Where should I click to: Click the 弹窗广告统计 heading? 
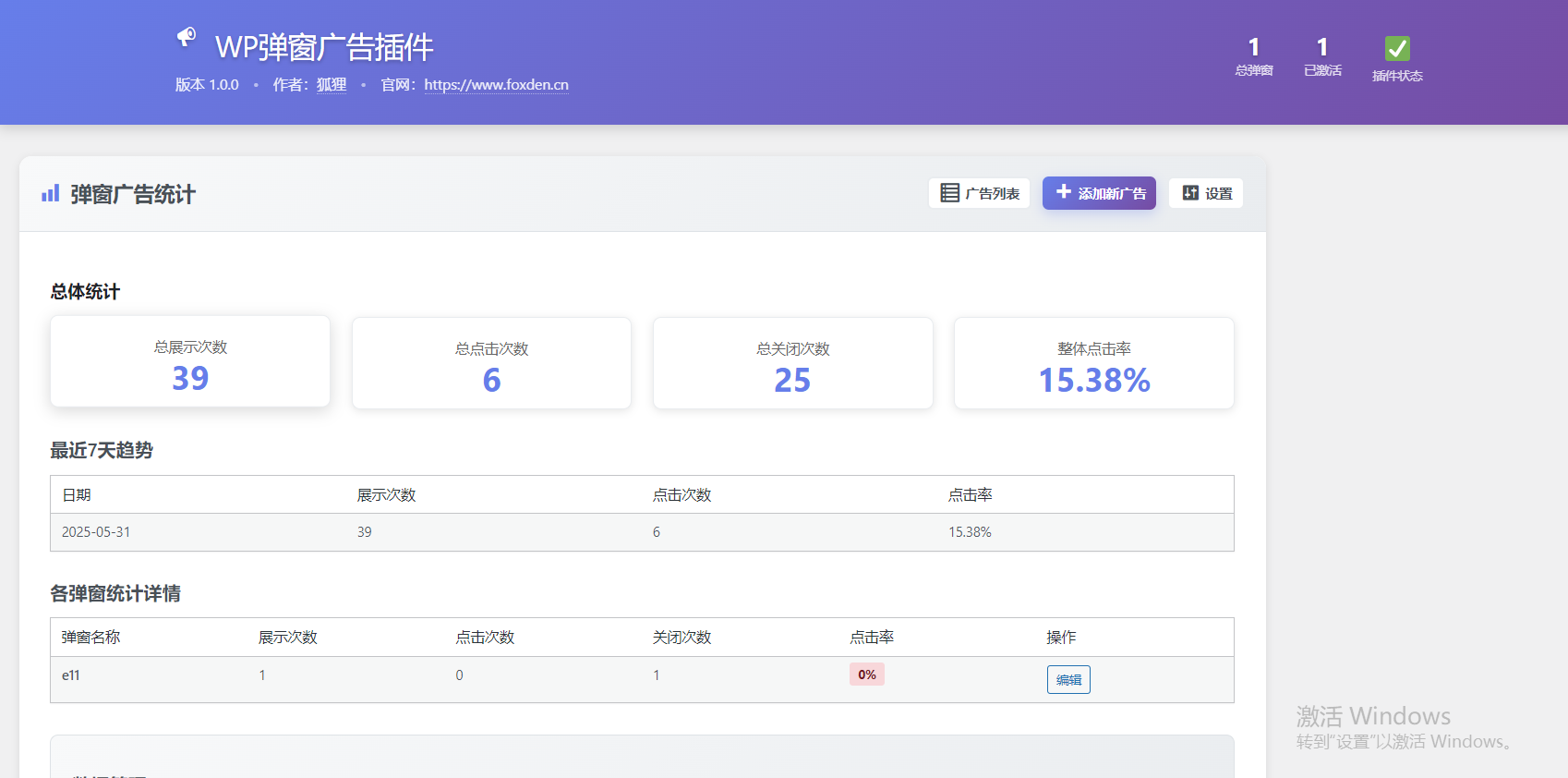click(133, 194)
